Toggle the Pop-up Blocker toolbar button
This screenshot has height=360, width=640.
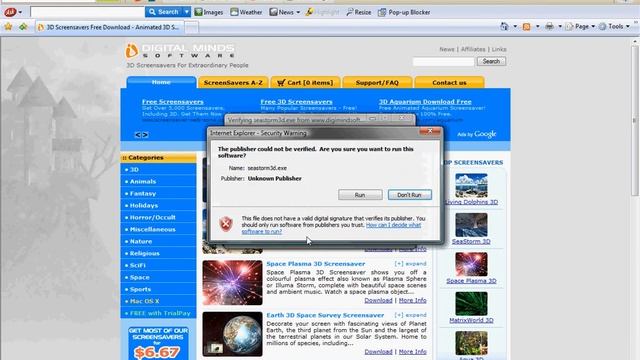click(x=404, y=12)
